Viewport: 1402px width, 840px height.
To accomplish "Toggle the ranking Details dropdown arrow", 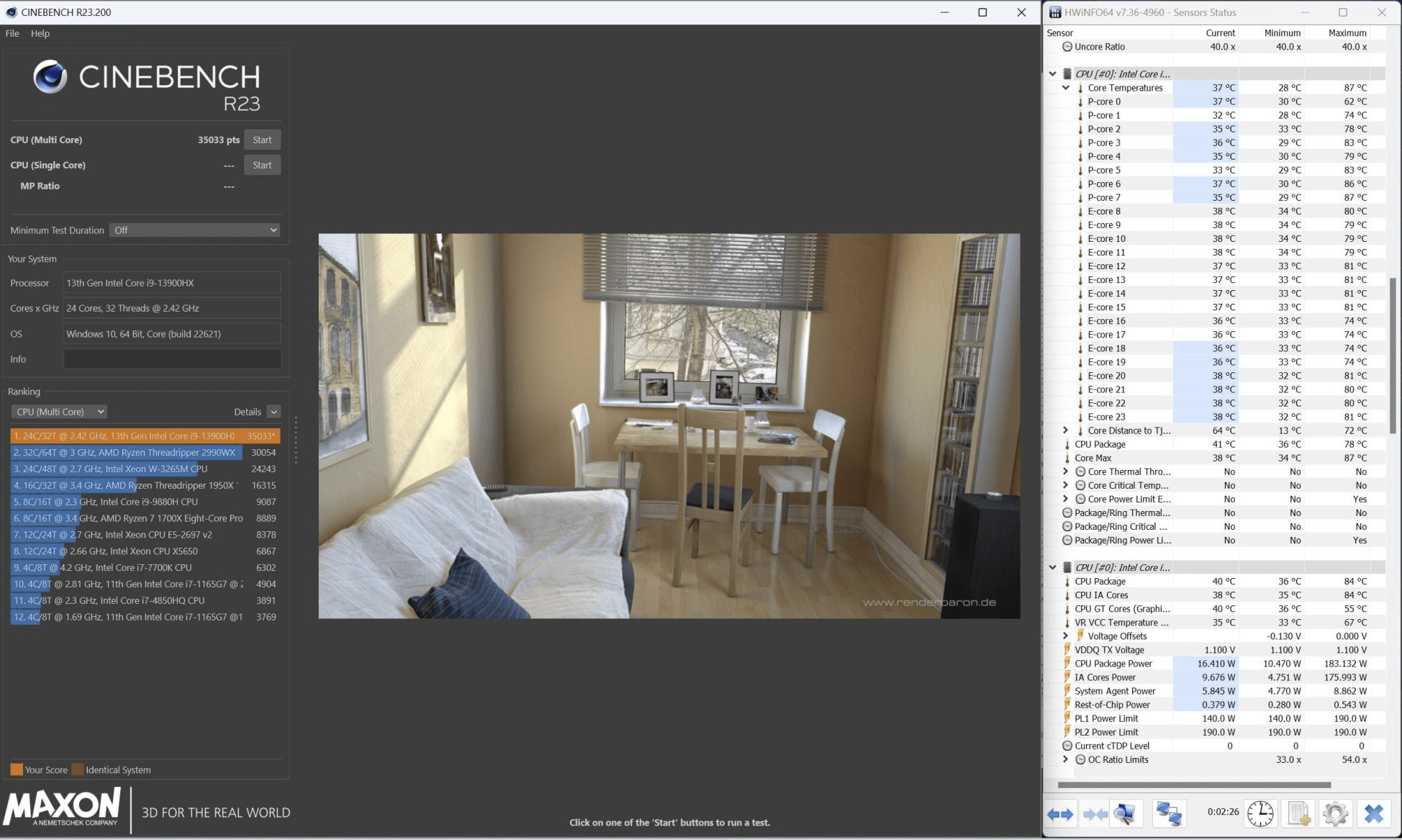I will coord(273,412).
